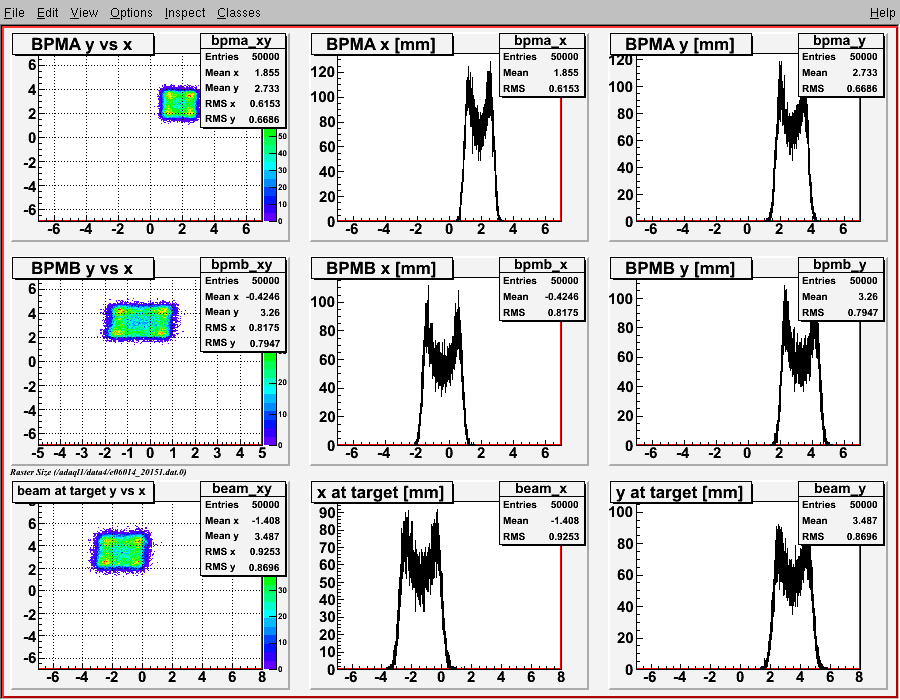Open the File menu
Image resolution: width=900 pixels, height=700 pixels.
tap(14, 13)
